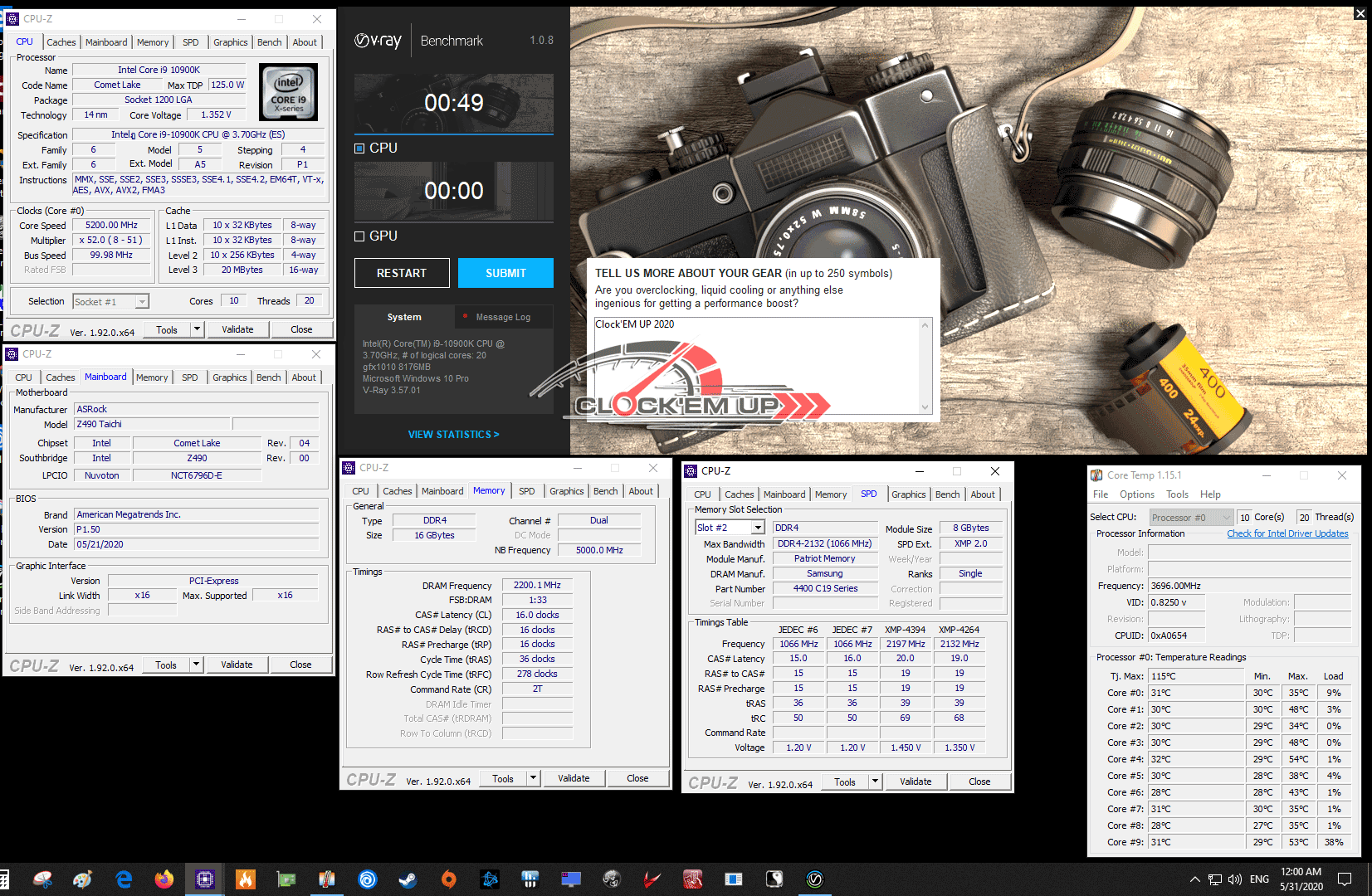Open the Tools dropdown arrow in the CPU-Z SPD window
This screenshot has height=896, width=1372.
[x=875, y=782]
